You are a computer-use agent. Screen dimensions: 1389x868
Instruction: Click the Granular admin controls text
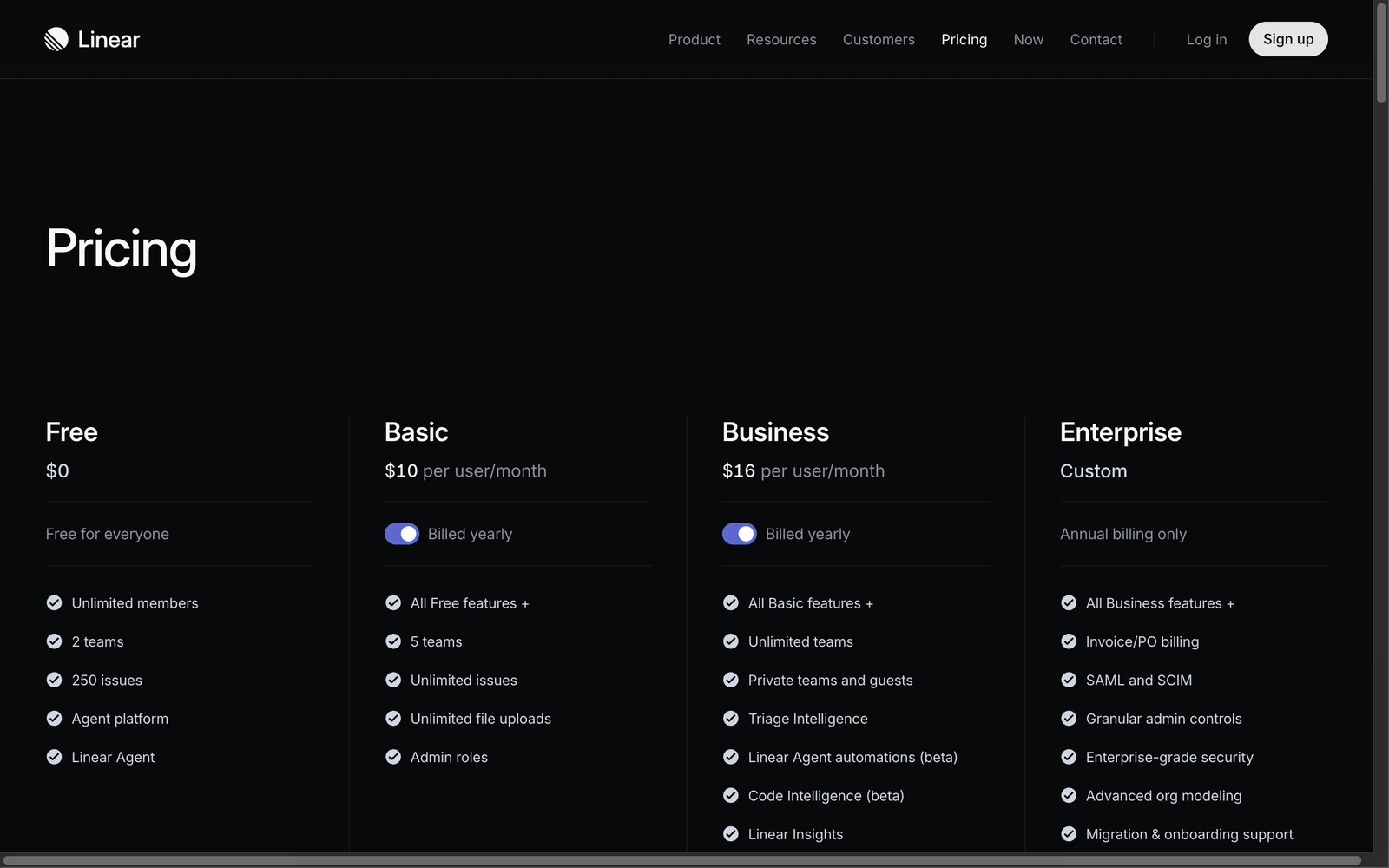[x=1164, y=719]
